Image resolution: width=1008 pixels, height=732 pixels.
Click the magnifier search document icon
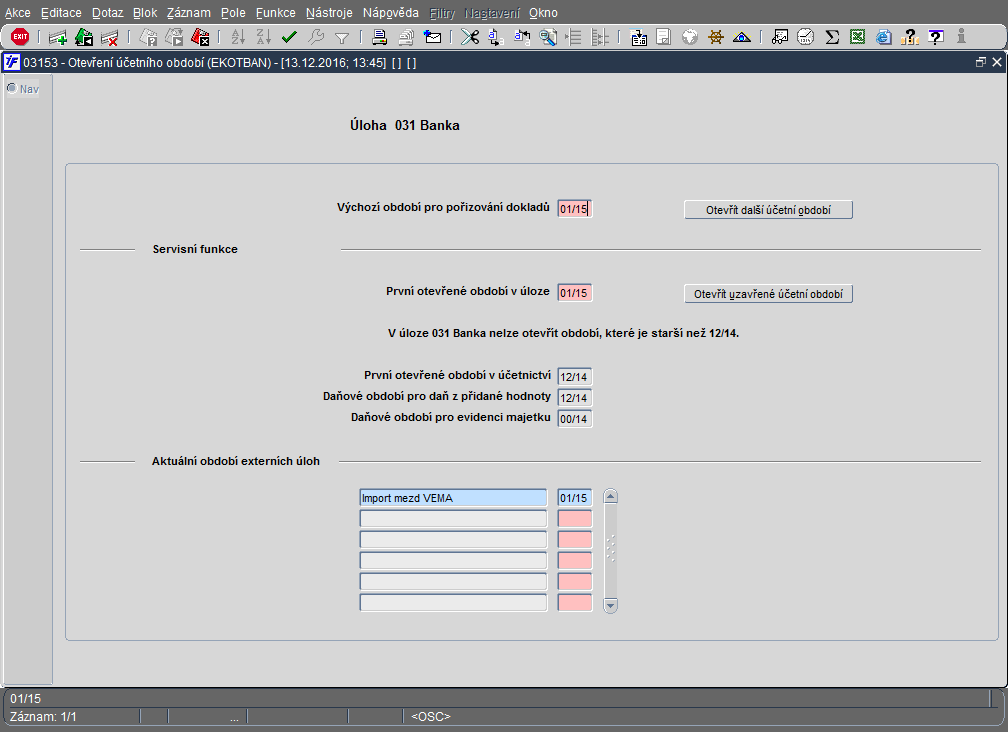(548, 37)
